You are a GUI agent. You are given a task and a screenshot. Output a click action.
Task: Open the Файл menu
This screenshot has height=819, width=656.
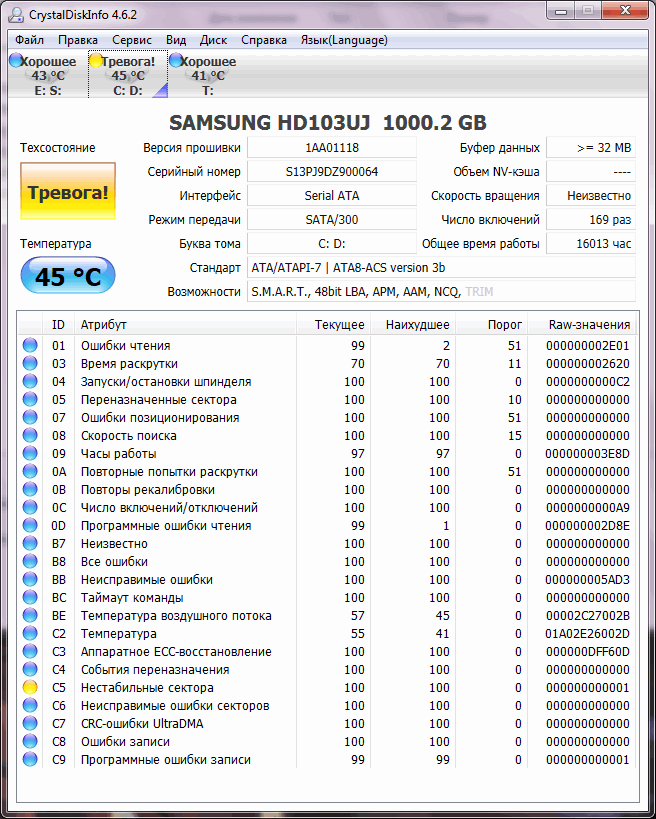pos(29,40)
